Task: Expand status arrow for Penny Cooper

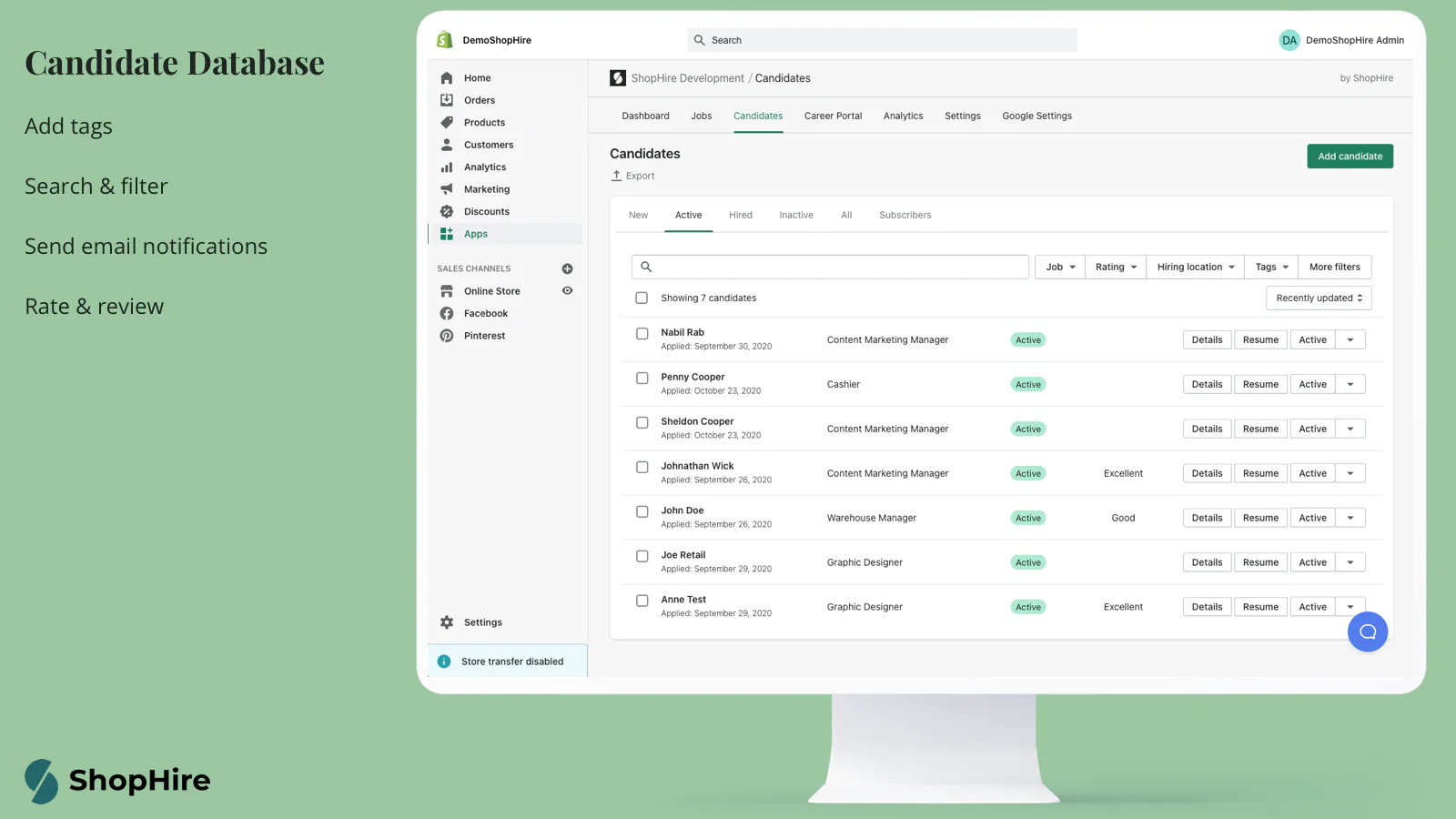Action: [x=1350, y=384]
